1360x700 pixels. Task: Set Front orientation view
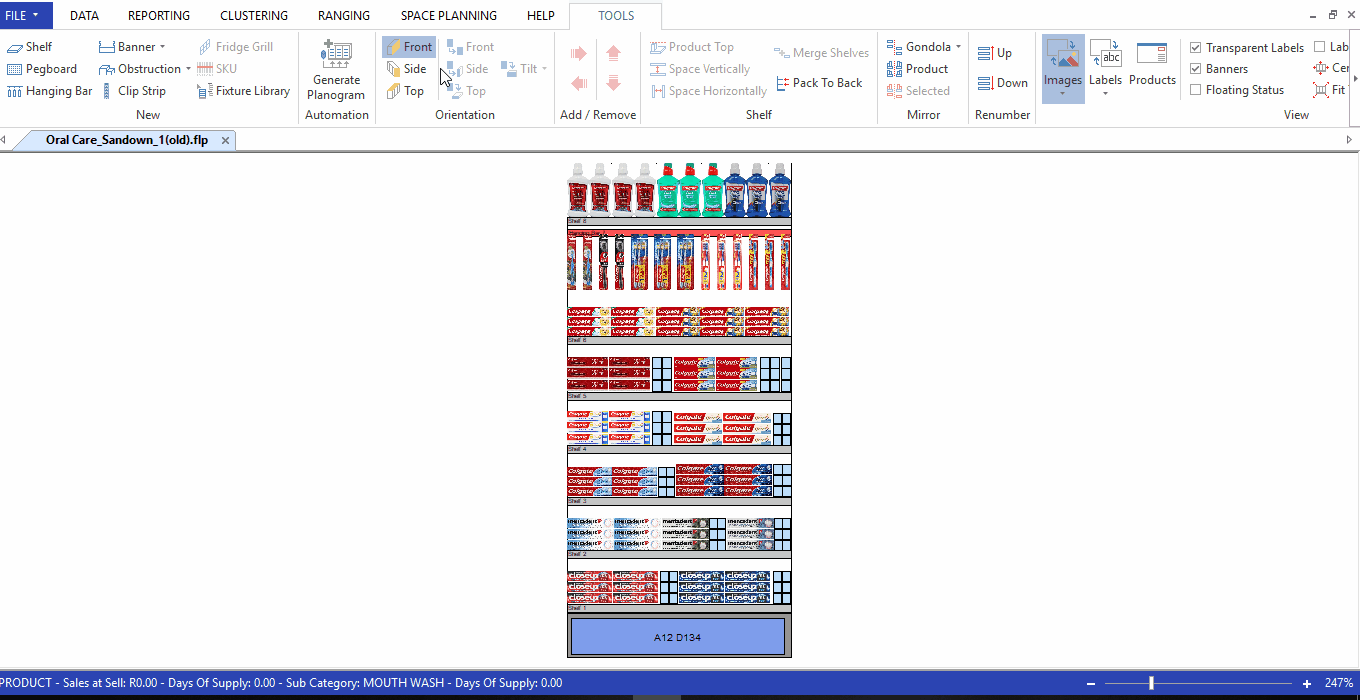408,47
